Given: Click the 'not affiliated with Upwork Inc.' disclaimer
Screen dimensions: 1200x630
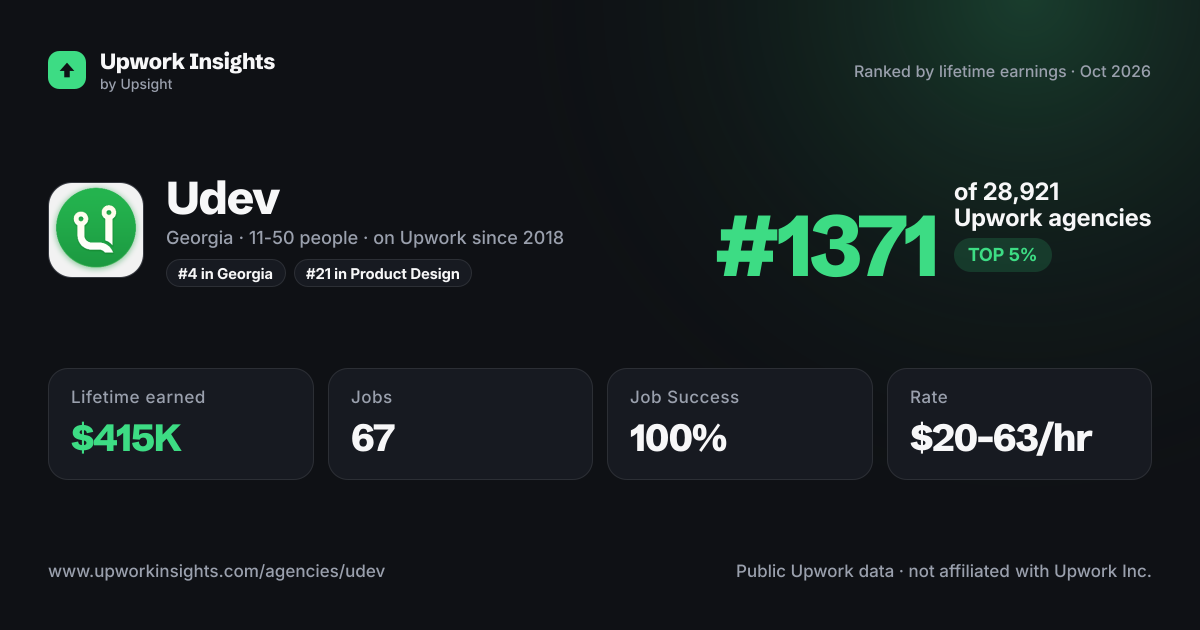Looking at the screenshot, I should (x=1029, y=571).
